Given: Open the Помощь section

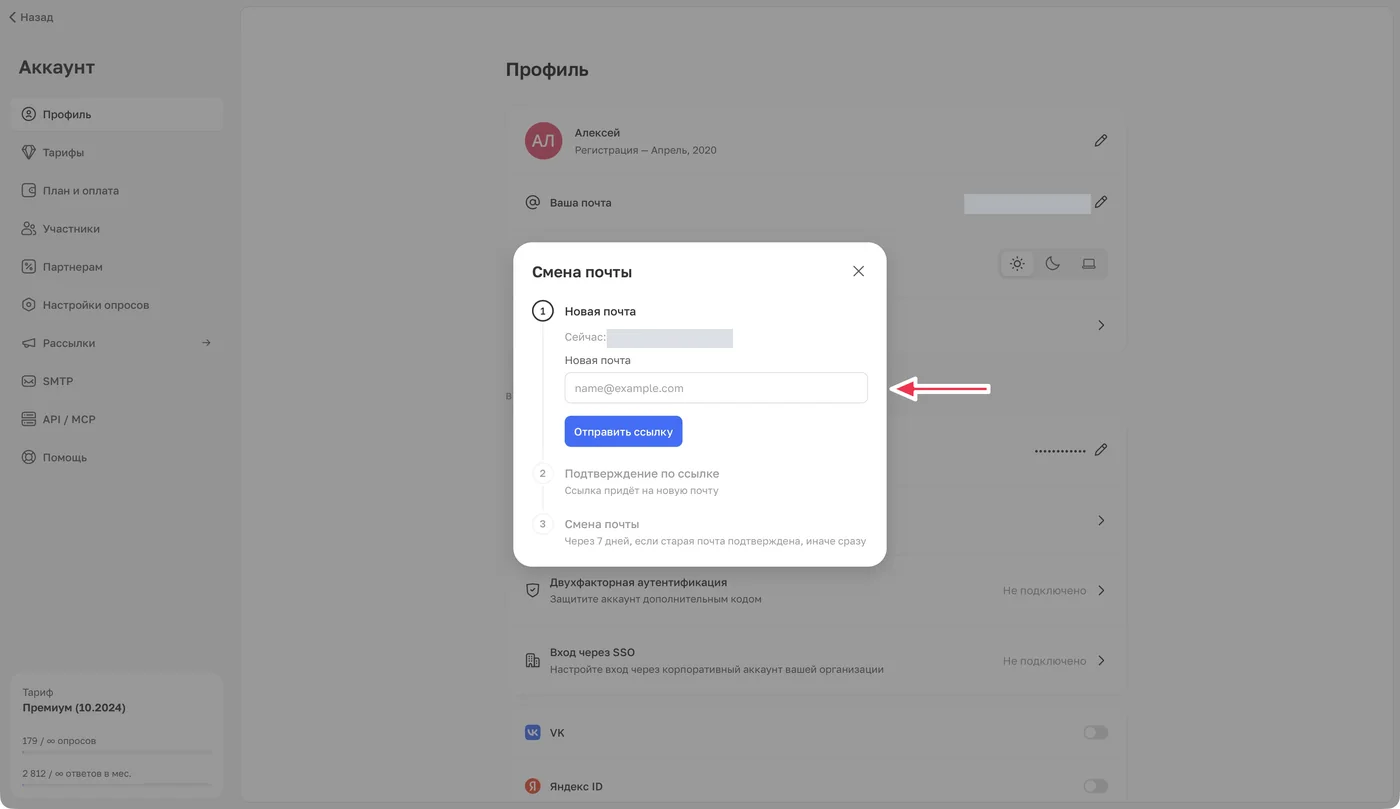Looking at the screenshot, I should (x=117, y=457).
